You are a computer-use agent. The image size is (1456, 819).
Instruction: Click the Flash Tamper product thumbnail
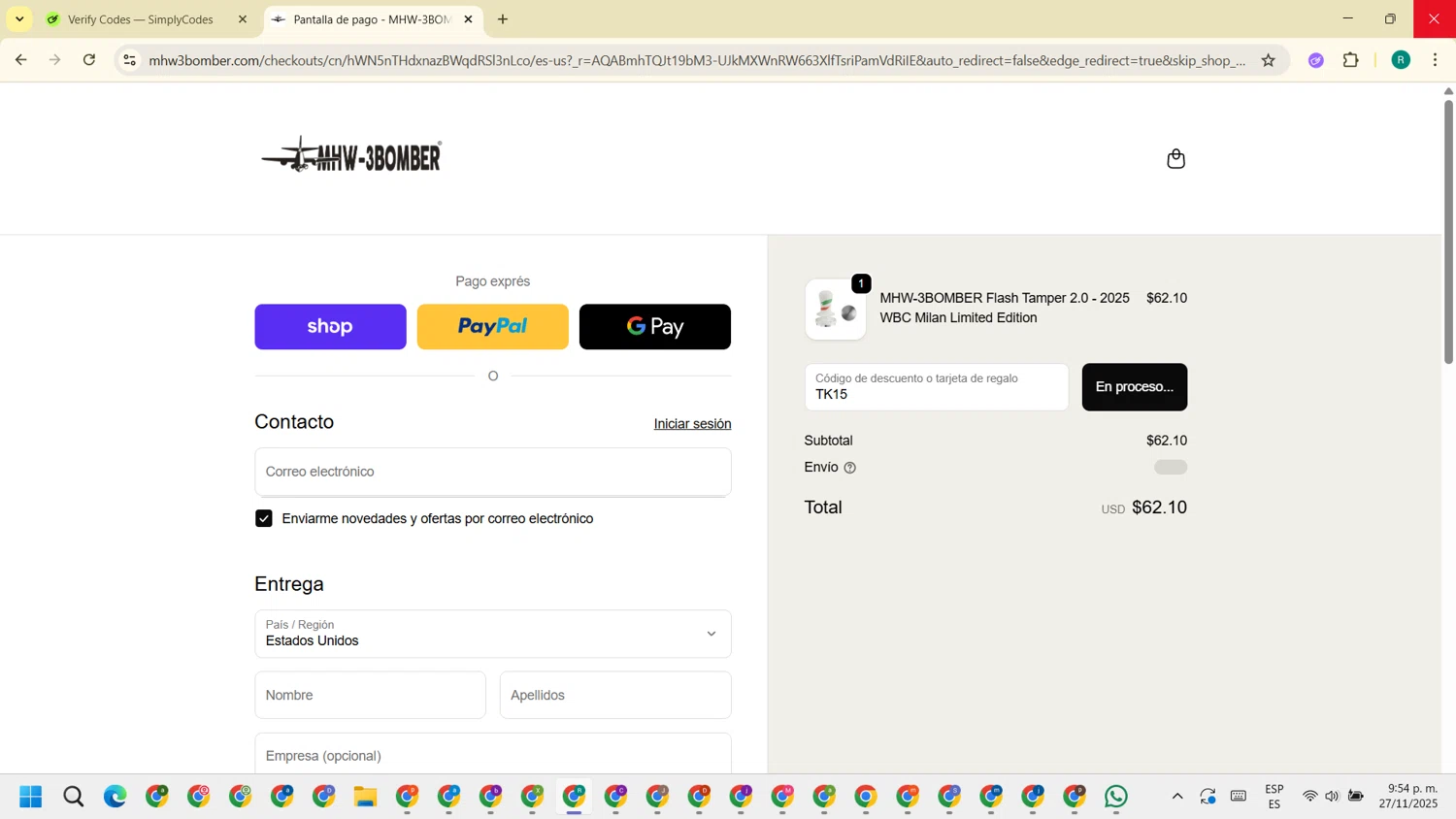pyautogui.click(x=836, y=310)
